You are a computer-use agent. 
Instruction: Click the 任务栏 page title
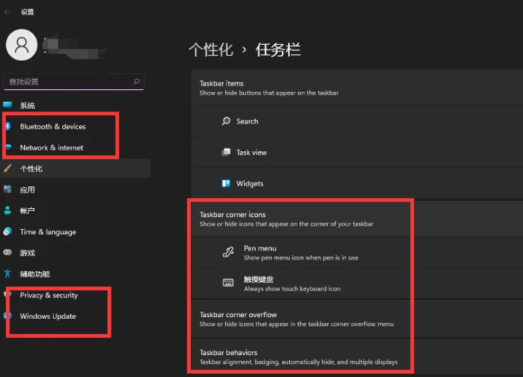[278, 50]
